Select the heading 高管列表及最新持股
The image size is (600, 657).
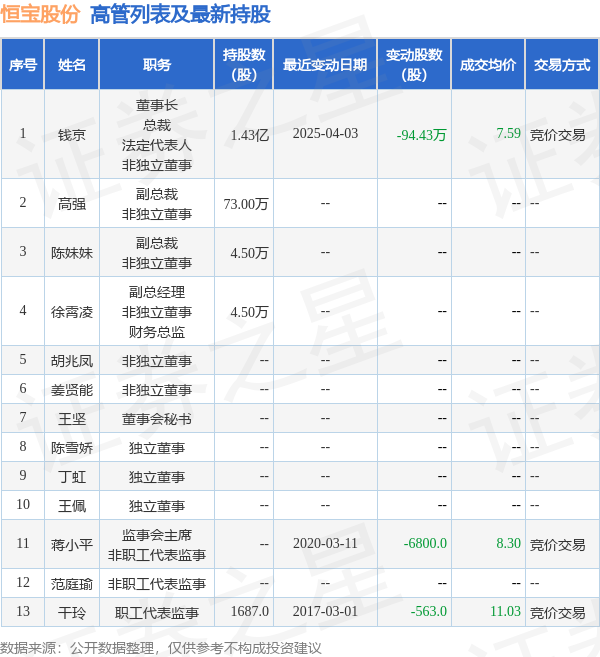tap(180, 14)
